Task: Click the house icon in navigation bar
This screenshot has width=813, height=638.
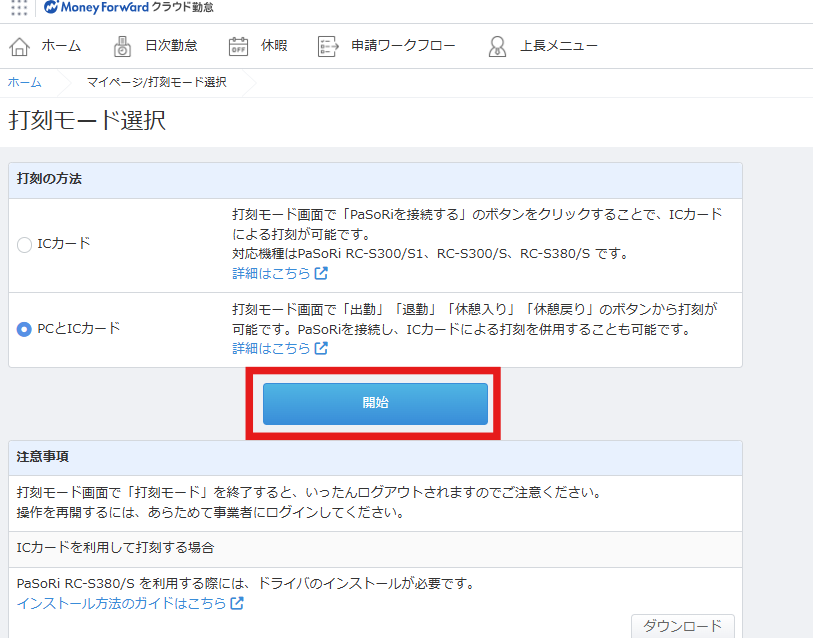Action: (19, 46)
